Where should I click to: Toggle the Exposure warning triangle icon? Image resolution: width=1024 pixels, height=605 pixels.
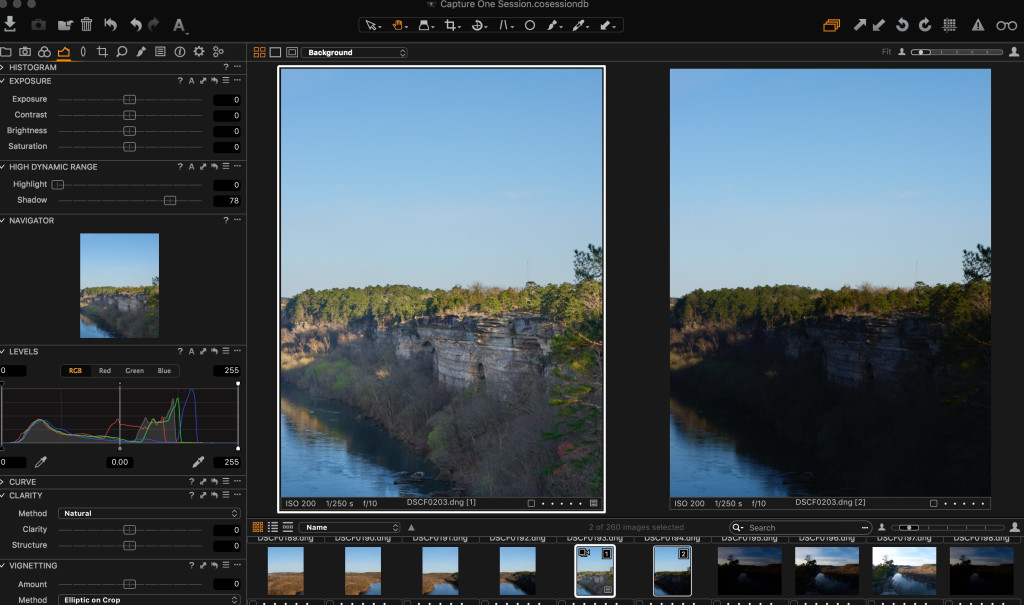tap(978, 25)
